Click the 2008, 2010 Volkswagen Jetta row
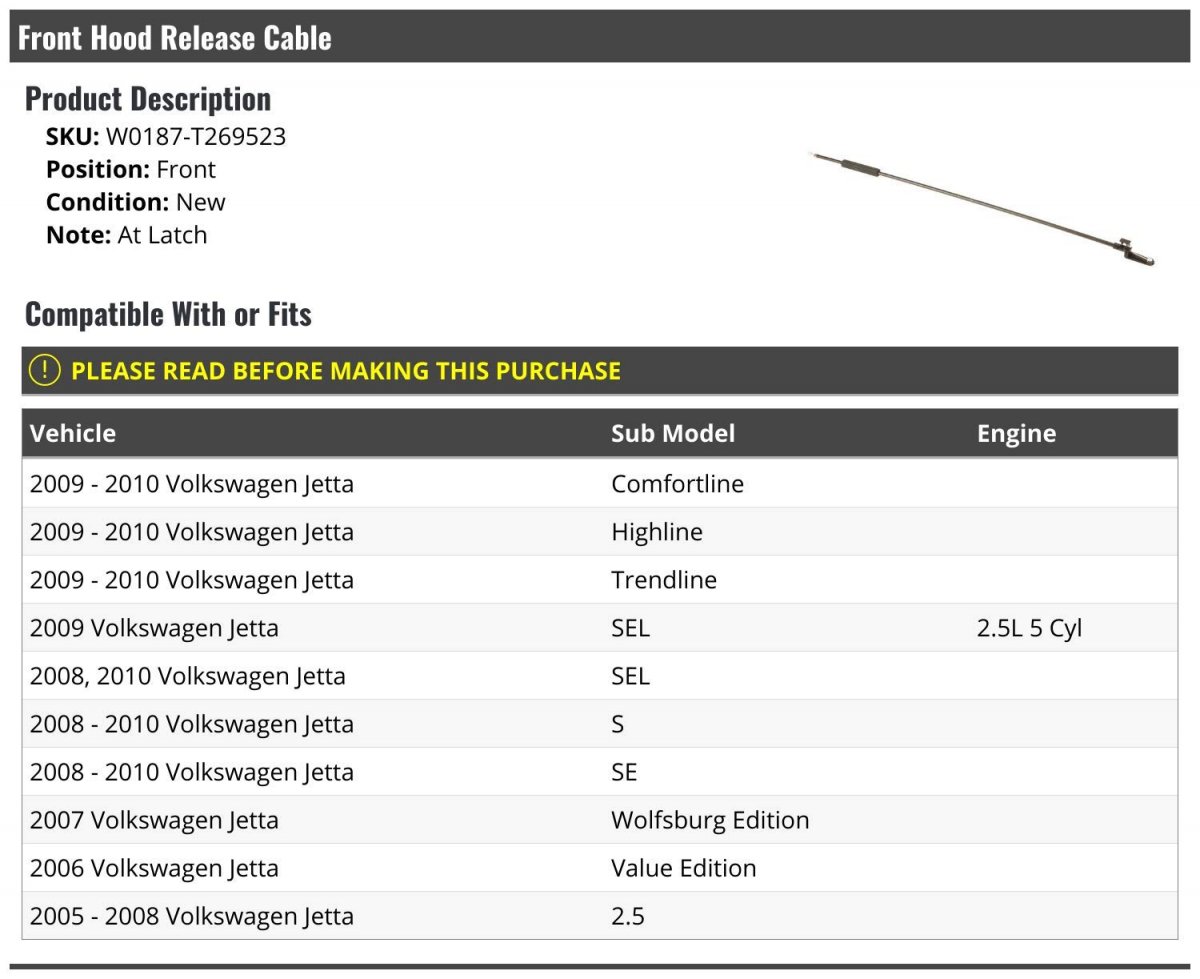Image resolution: width=1200 pixels, height=979 pixels. click(188, 676)
